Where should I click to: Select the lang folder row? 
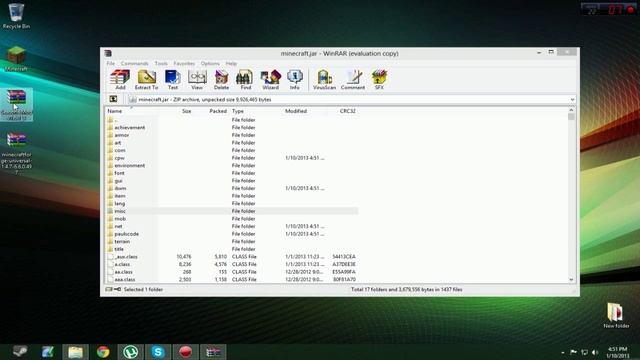point(232,203)
